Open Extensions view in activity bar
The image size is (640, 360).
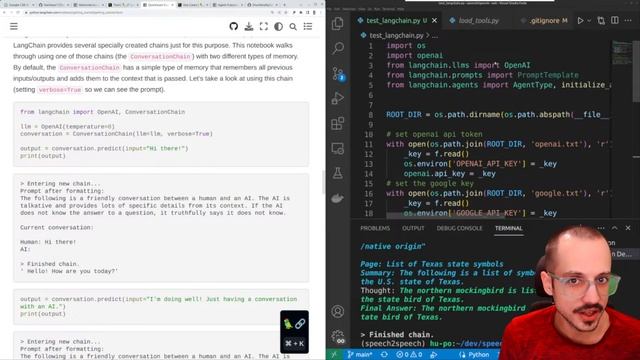click(338, 123)
